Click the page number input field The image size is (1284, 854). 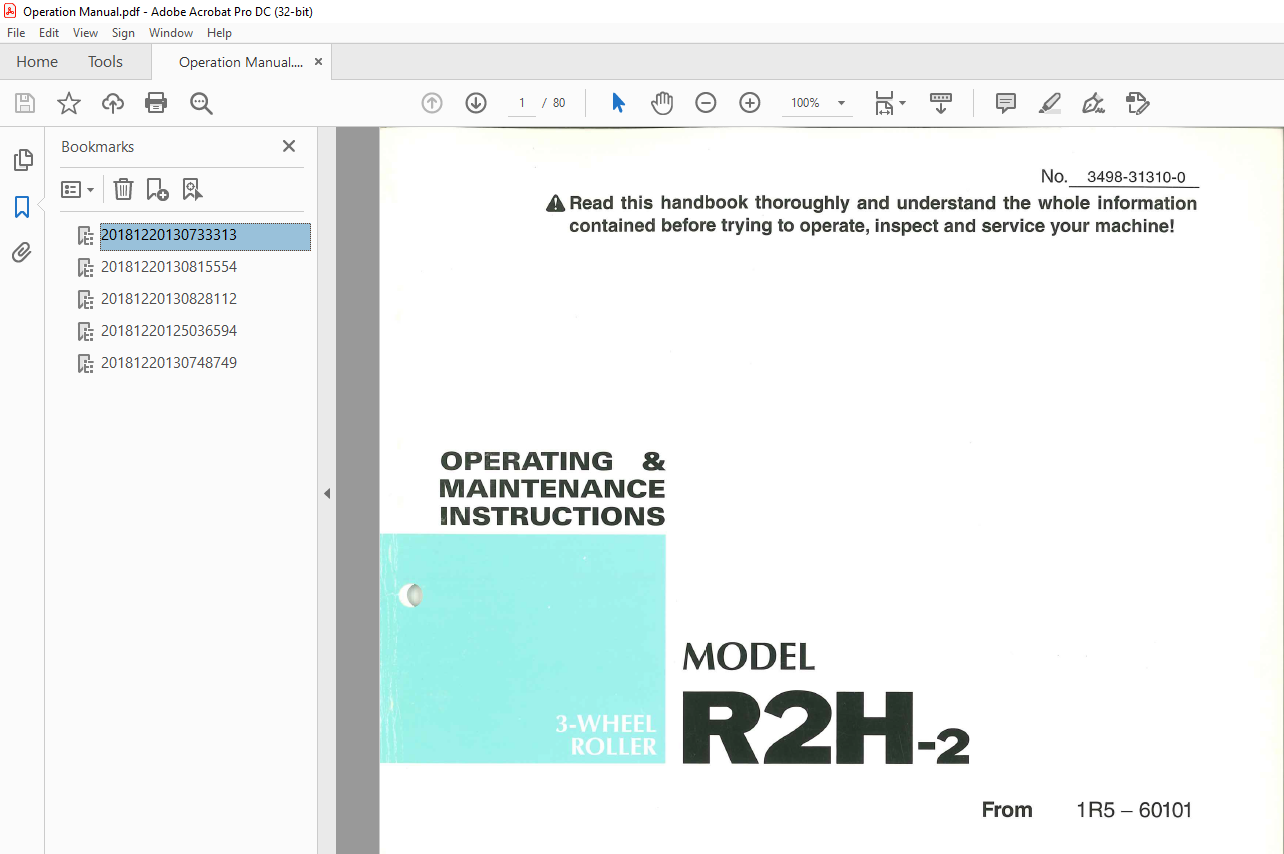[522, 103]
